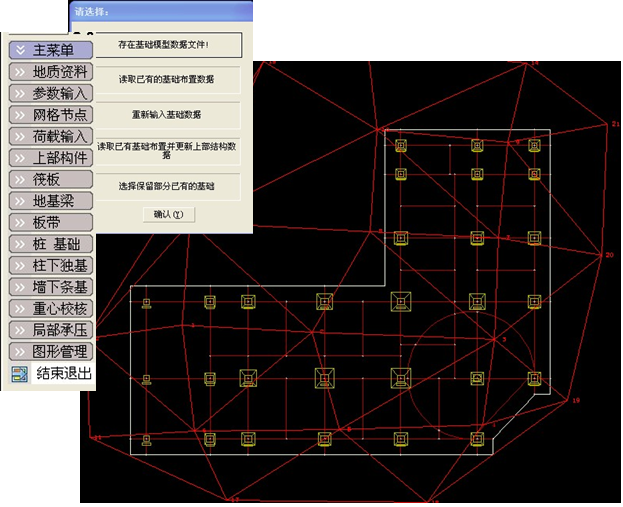Expand the 参数输入 menu section
623x507 pixels.
[50, 93]
